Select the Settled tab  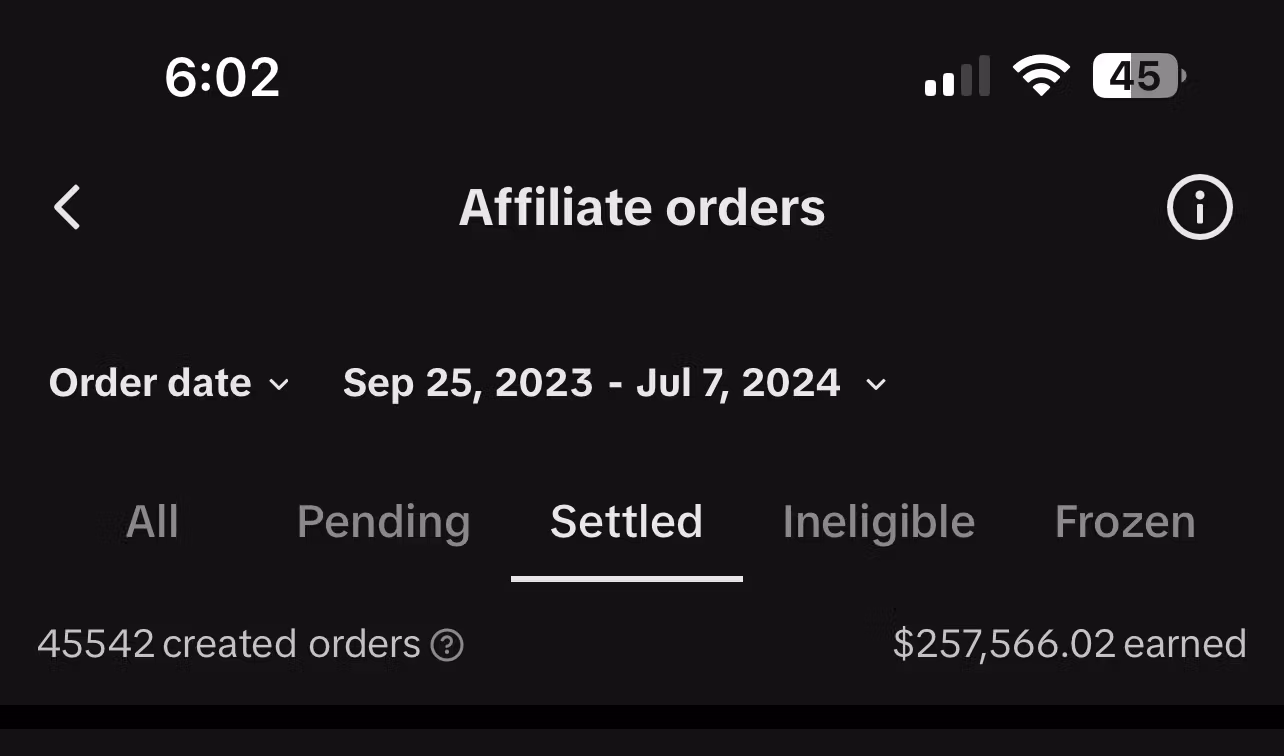pos(626,522)
